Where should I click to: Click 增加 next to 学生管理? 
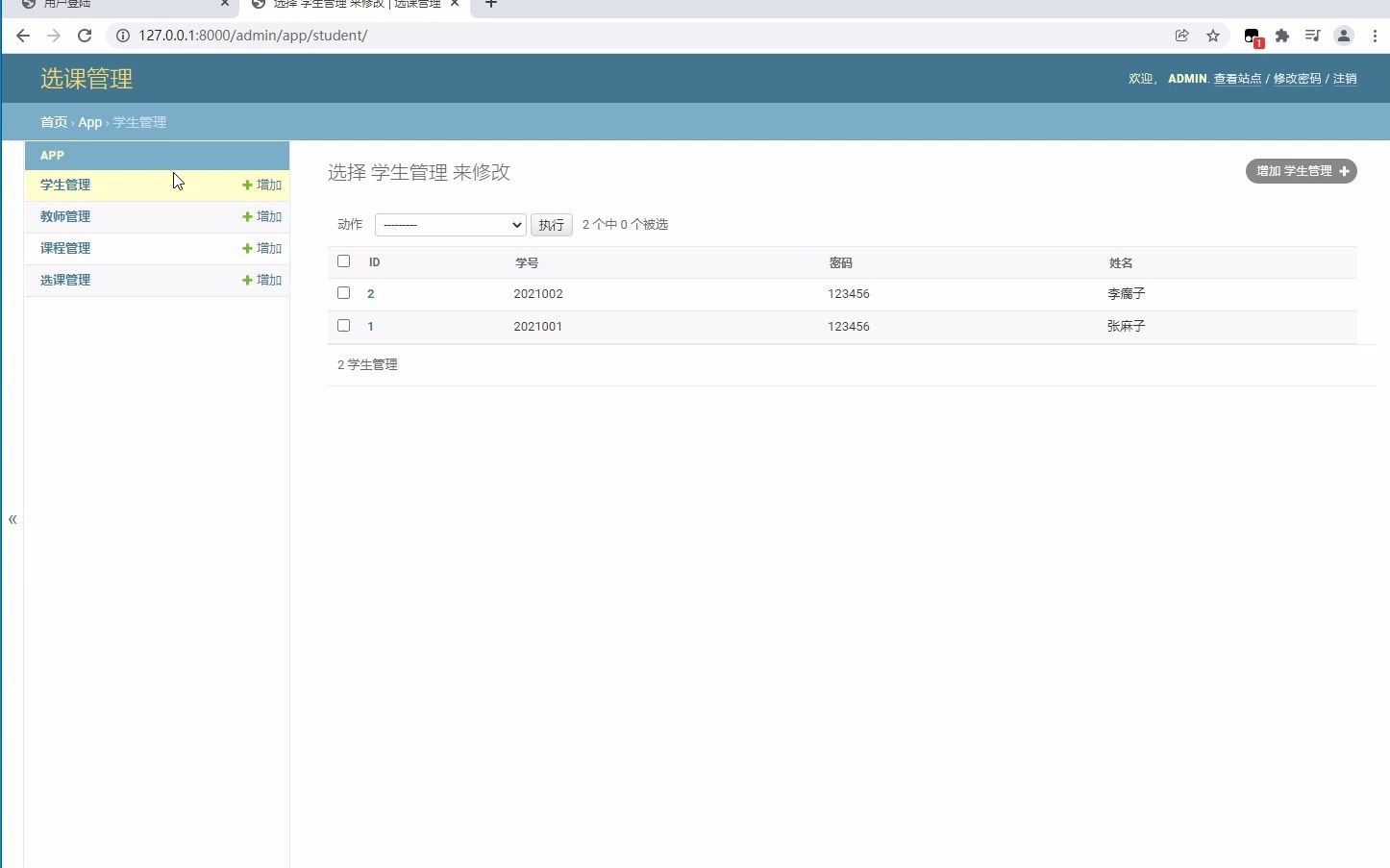[x=261, y=185]
